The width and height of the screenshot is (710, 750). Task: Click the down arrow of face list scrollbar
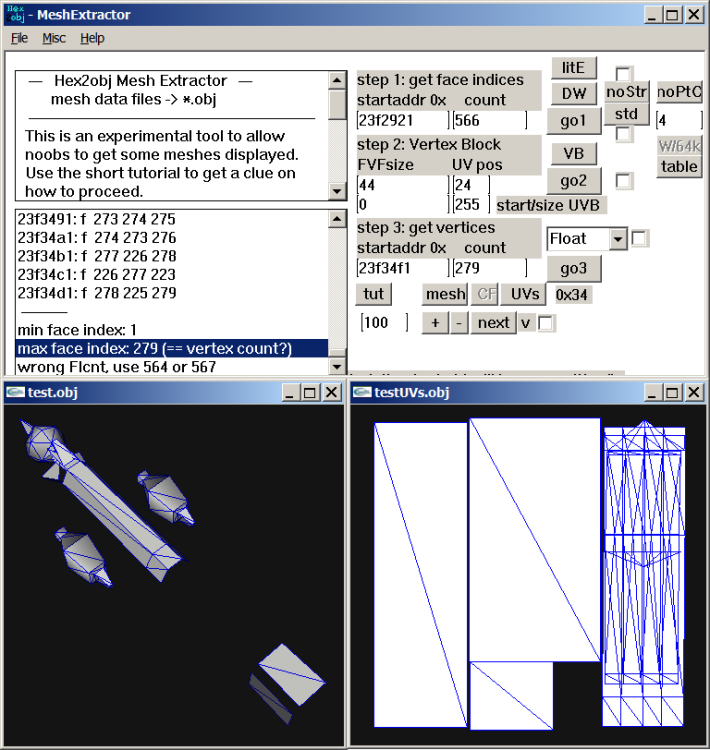[337, 367]
